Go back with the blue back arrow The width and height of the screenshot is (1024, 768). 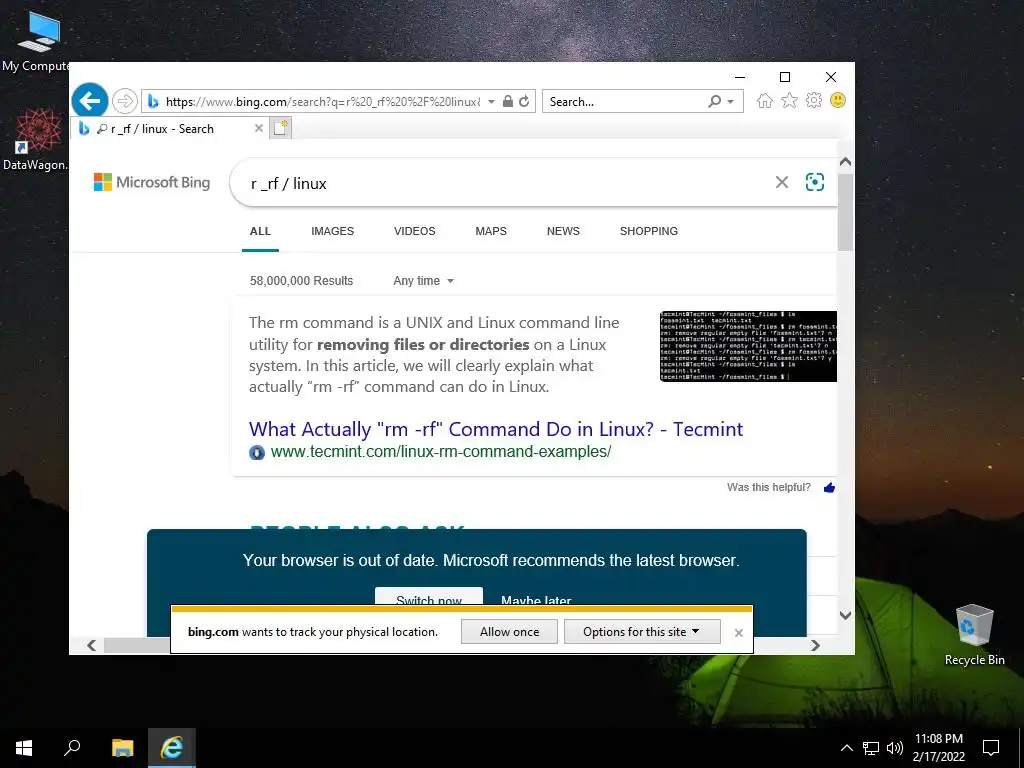[89, 101]
